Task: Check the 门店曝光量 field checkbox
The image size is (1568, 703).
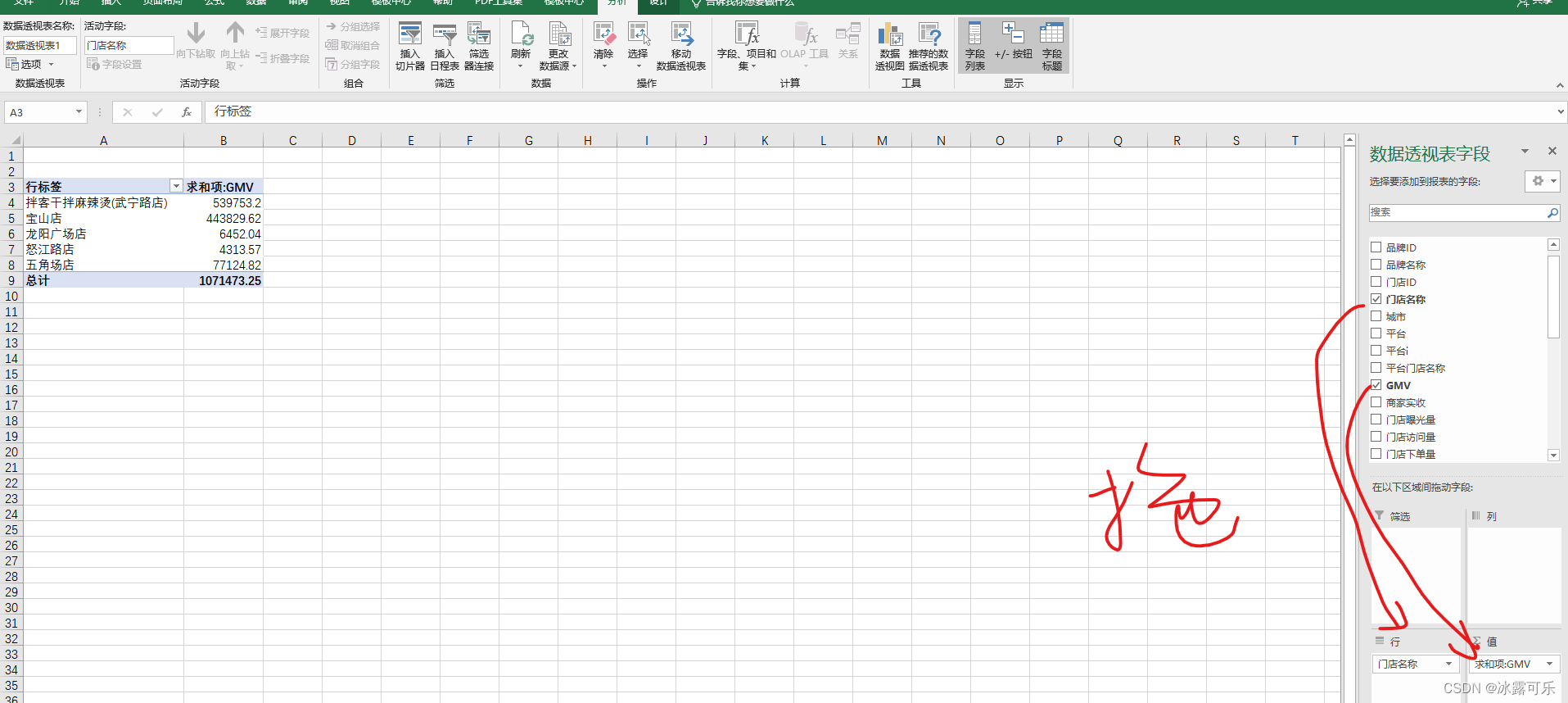Action: (x=1376, y=420)
